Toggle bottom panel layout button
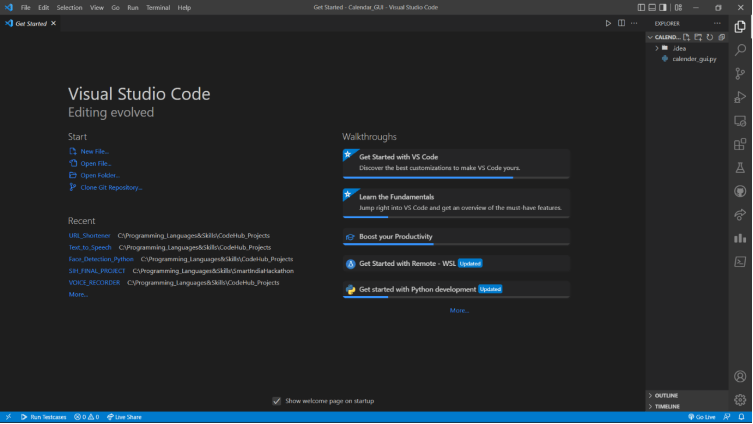 point(652,7)
